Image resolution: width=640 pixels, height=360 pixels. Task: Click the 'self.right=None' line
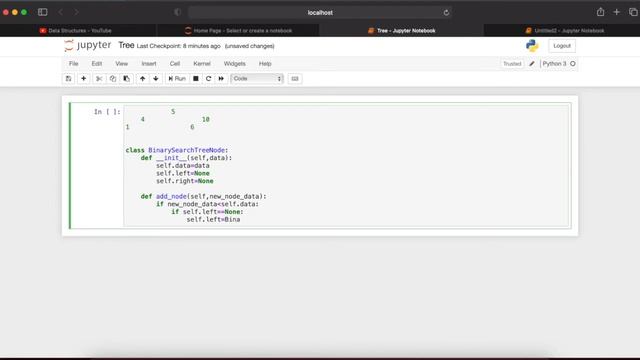coord(184,181)
